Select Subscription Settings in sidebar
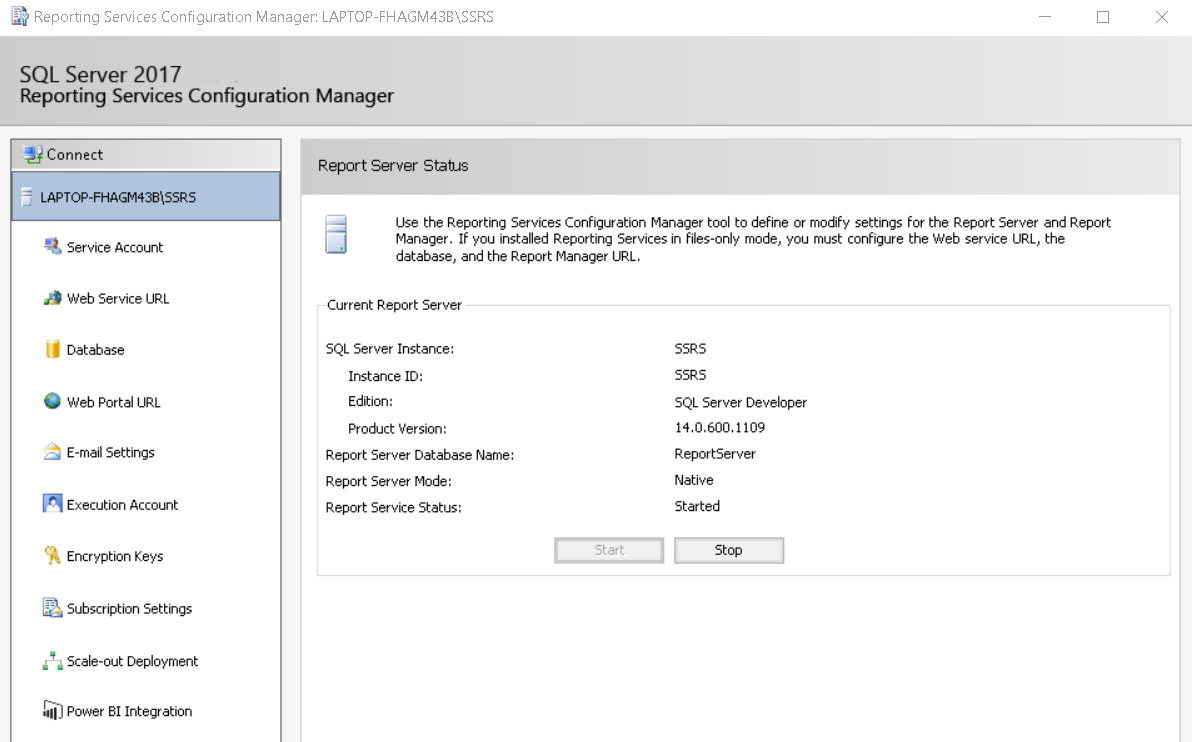Image resolution: width=1192 pixels, height=742 pixels. [x=129, y=609]
